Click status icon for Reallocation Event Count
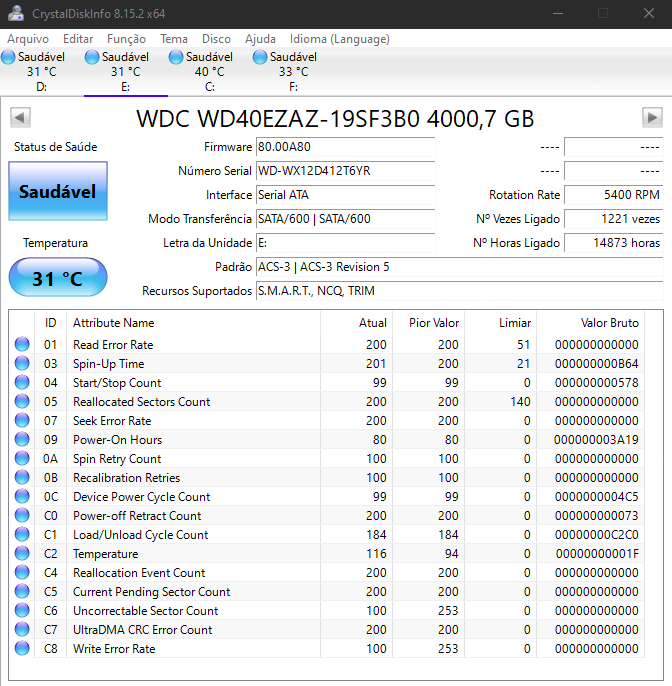672x686 pixels. coord(22,572)
